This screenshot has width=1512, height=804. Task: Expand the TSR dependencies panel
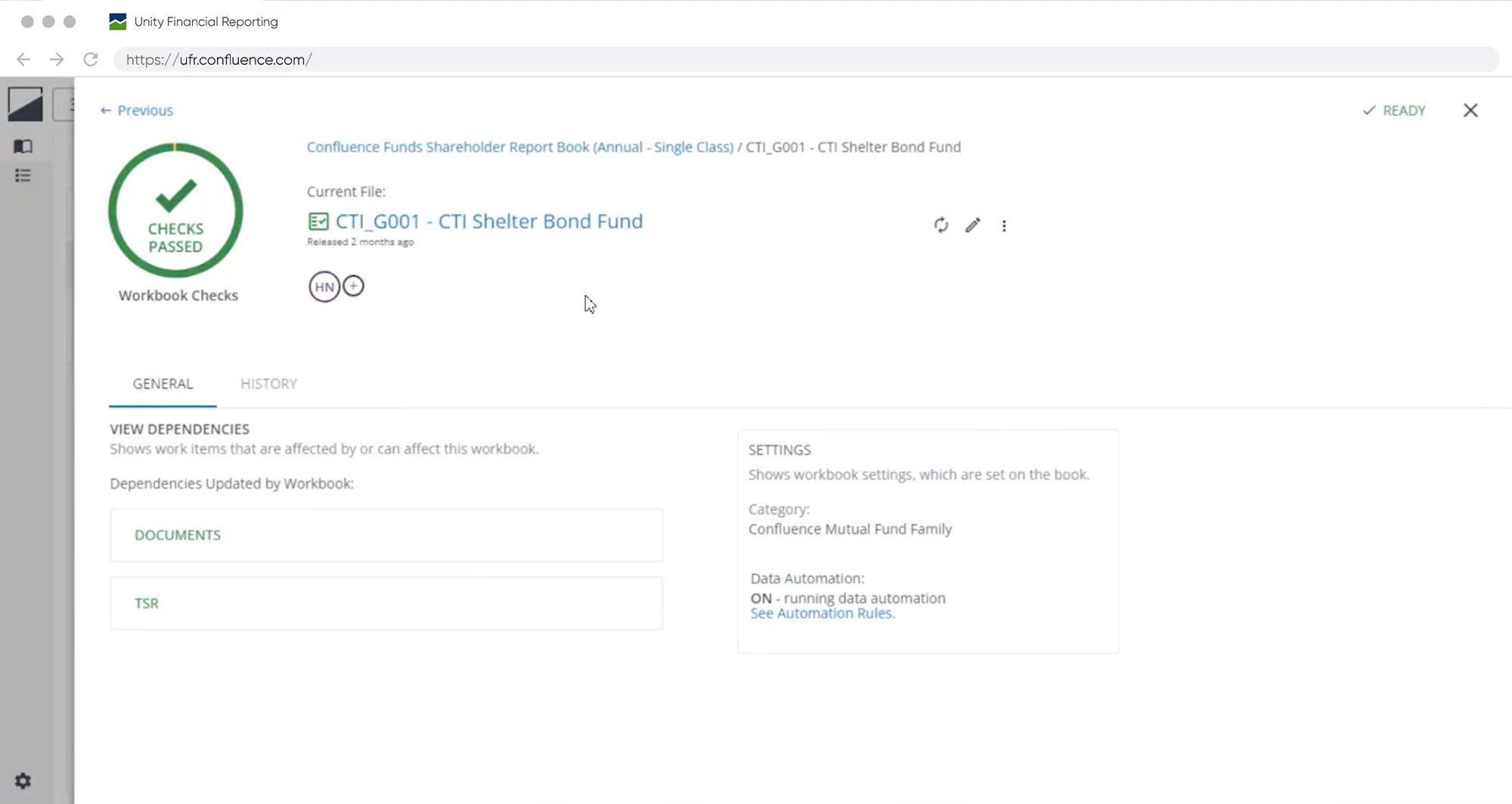point(386,603)
